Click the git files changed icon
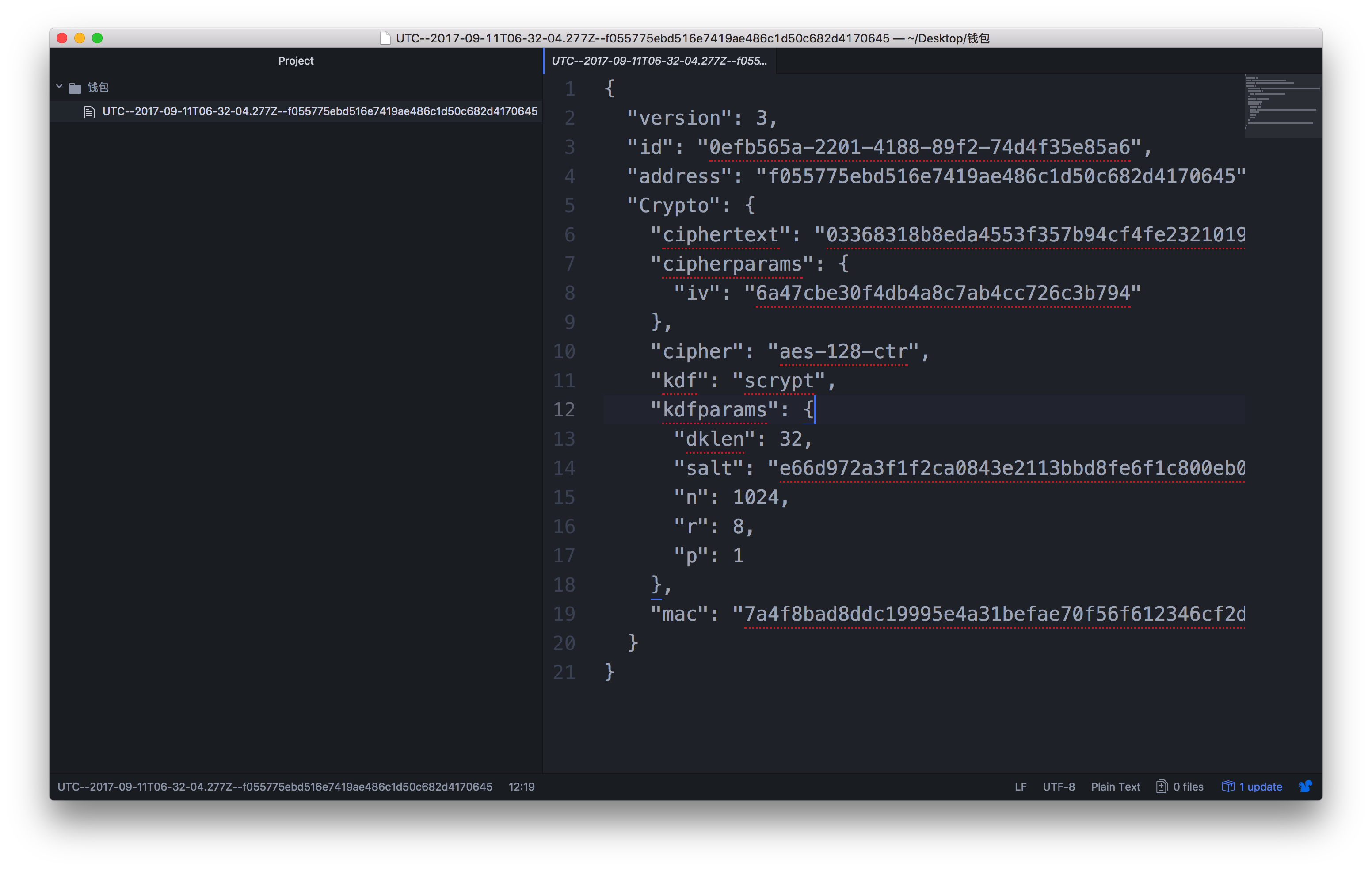Image resolution: width=1372 pixels, height=871 pixels. [1161, 787]
